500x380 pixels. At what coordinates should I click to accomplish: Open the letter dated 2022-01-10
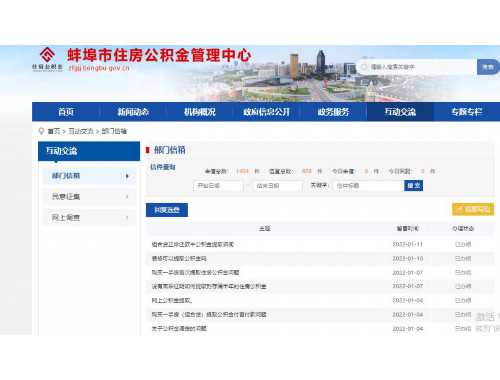click(179, 258)
